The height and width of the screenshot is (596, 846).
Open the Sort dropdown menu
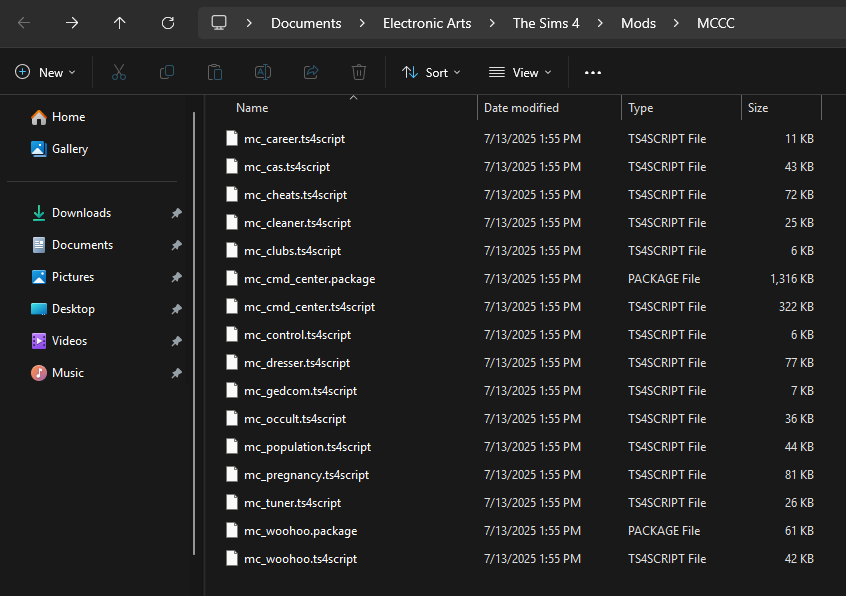point(431,72)
